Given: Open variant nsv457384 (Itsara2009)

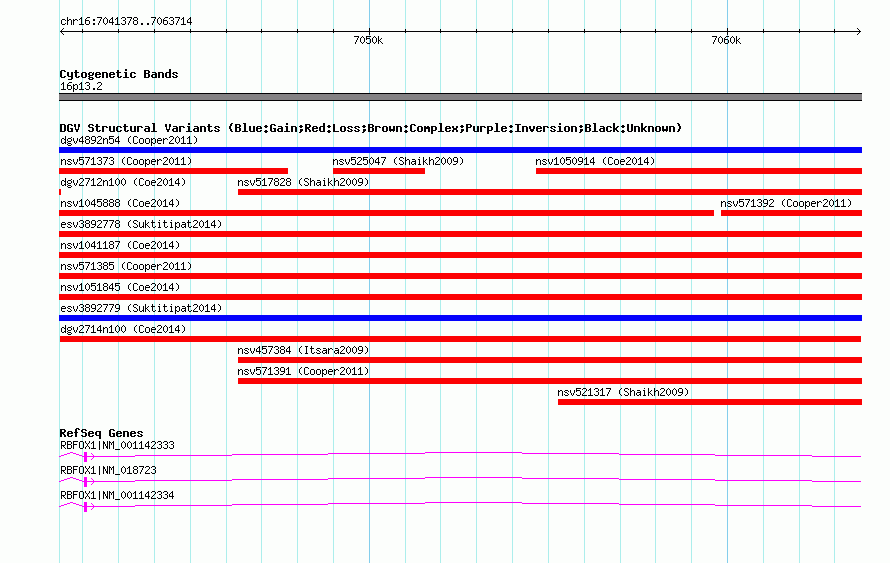Looking at the screenshot, I should (303, 350).
